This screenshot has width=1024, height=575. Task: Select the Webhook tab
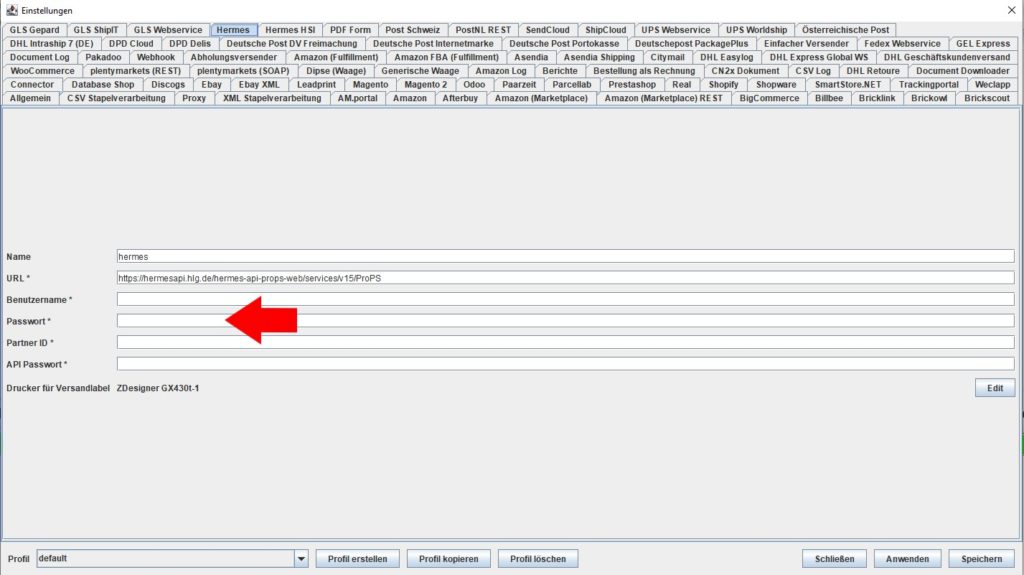point(155,58)
